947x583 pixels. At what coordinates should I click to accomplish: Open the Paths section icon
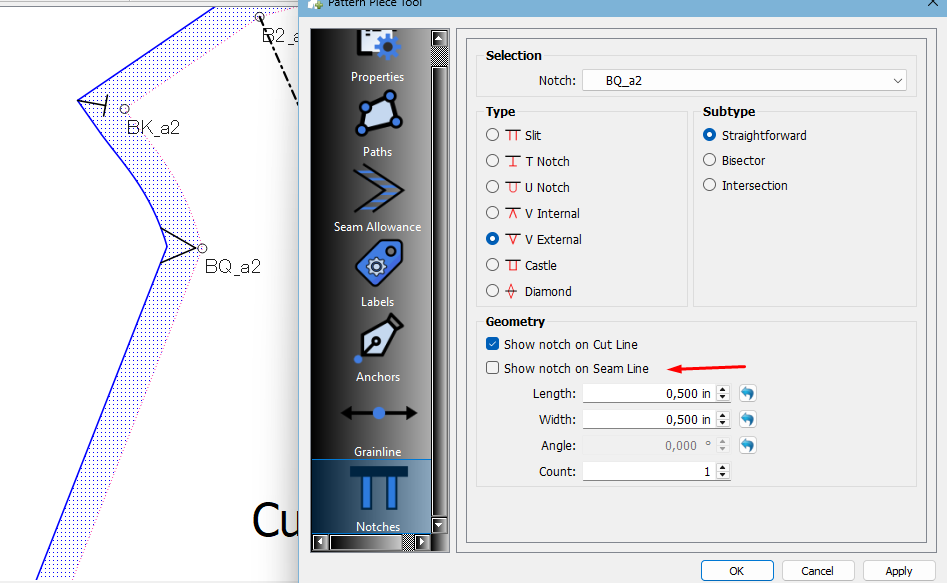[377, 119]
